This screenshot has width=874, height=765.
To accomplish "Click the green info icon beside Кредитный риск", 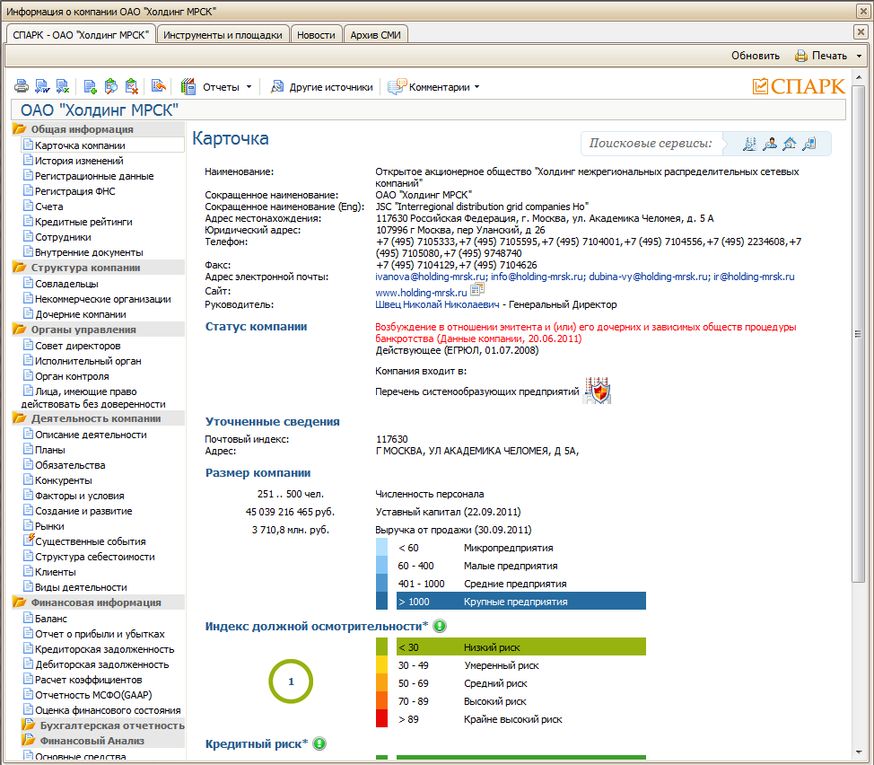I will point(319,744).
